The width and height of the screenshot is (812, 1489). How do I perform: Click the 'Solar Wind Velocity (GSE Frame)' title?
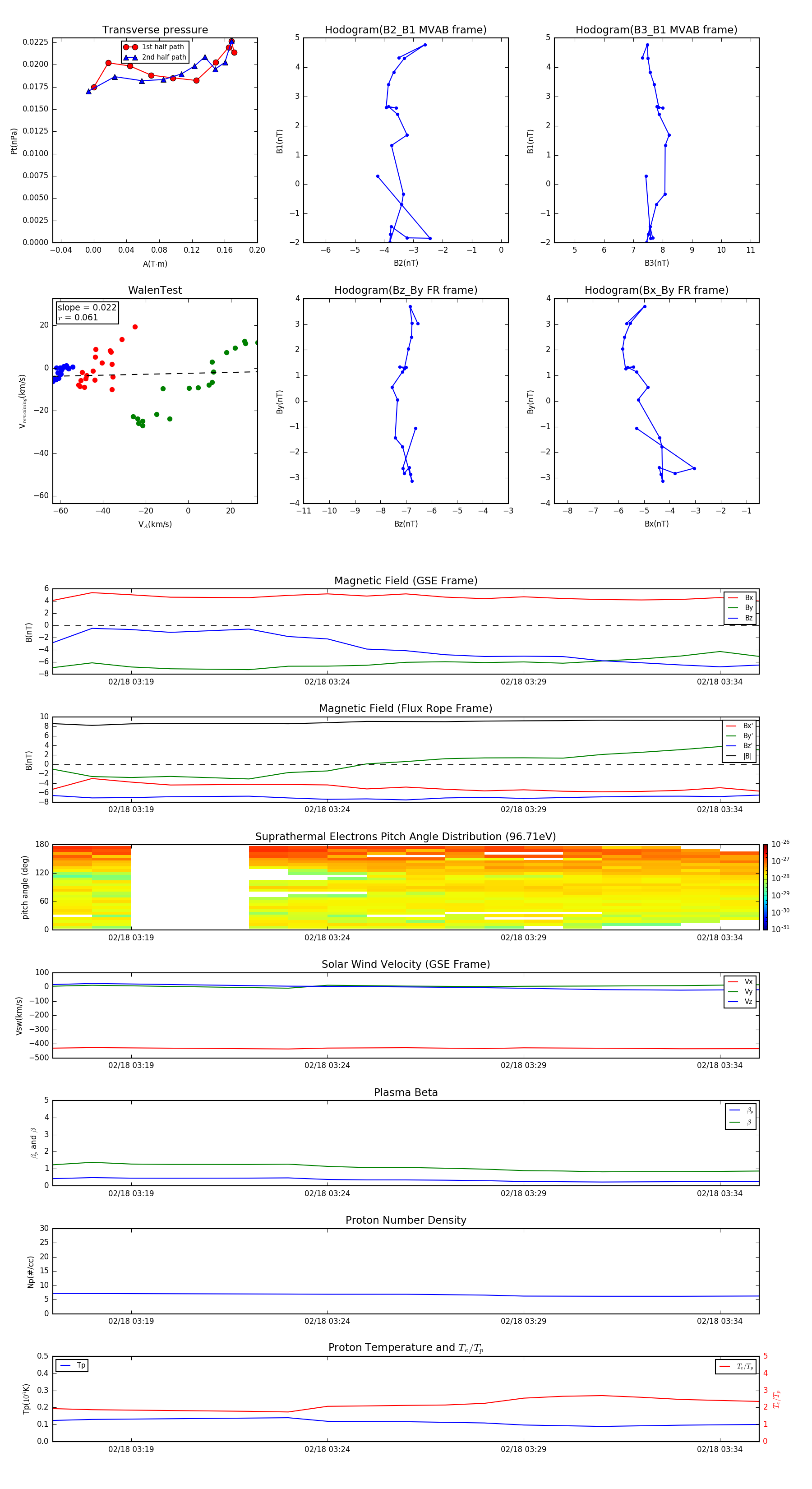tap(406, 965)
